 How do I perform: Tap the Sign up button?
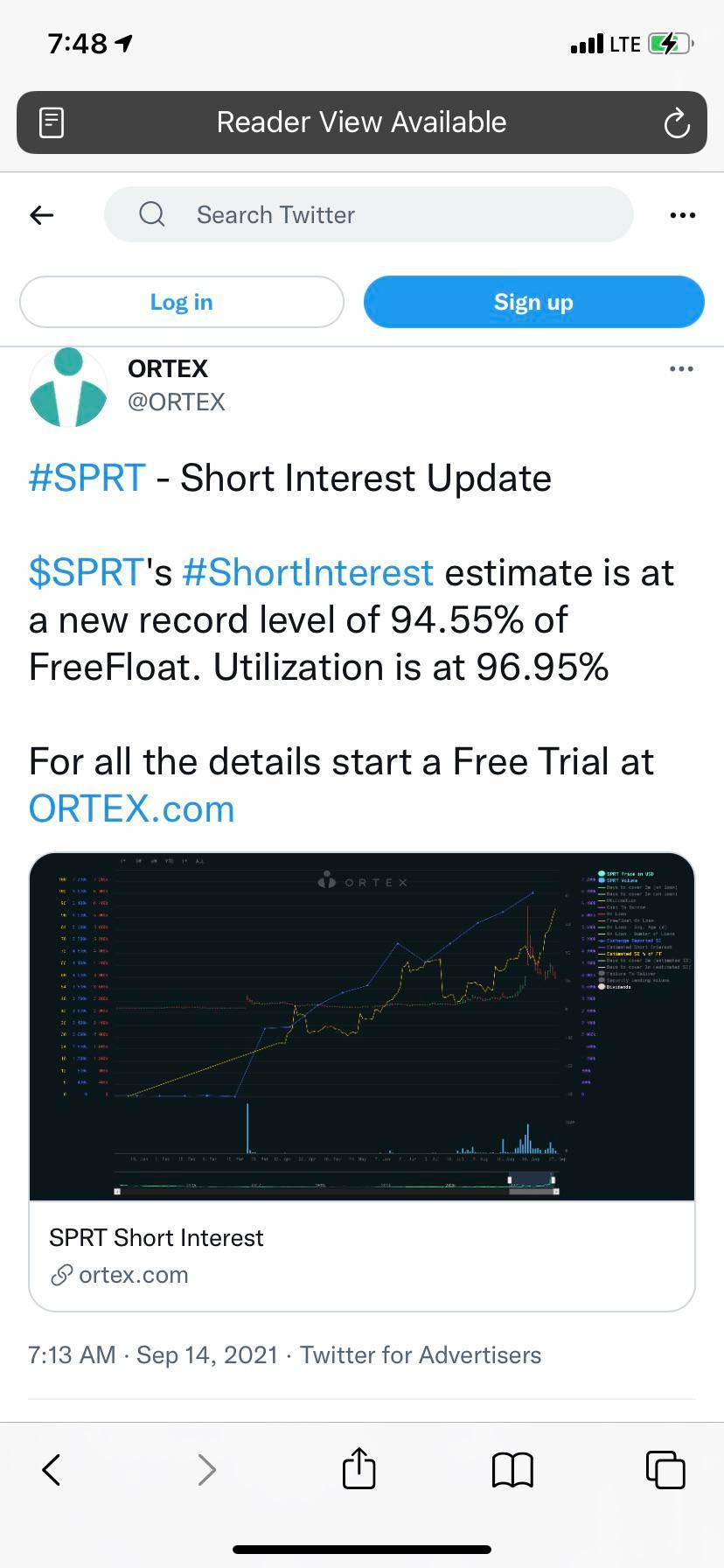533,301
